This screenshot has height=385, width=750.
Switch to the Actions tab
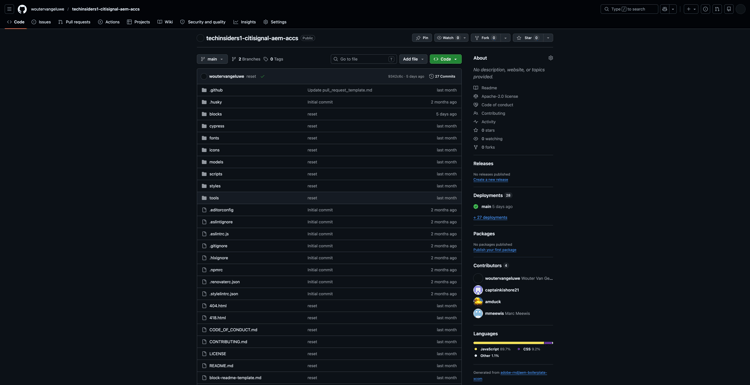pyautogui.click(x=109, y=22)
